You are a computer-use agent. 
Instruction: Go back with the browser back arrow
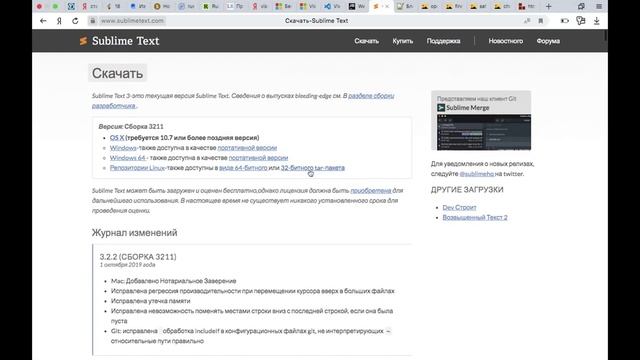click(43, 21)
